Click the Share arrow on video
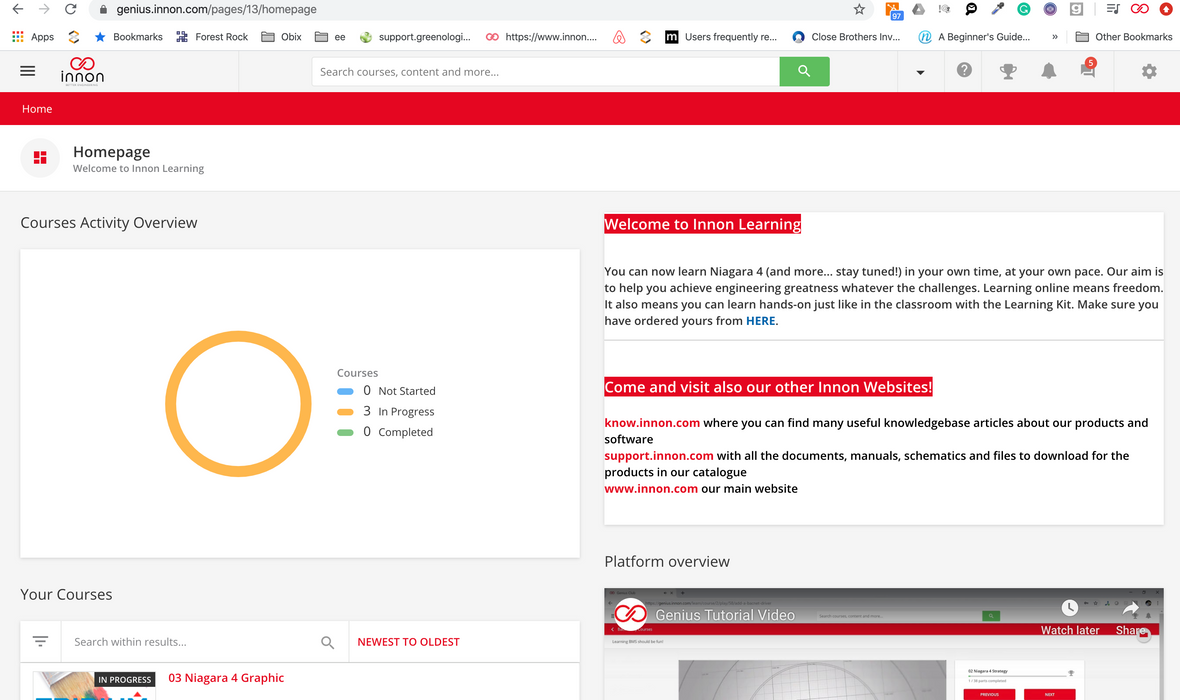The image size is (1180, 700). pyautogui.click(x=1130, y=607)
